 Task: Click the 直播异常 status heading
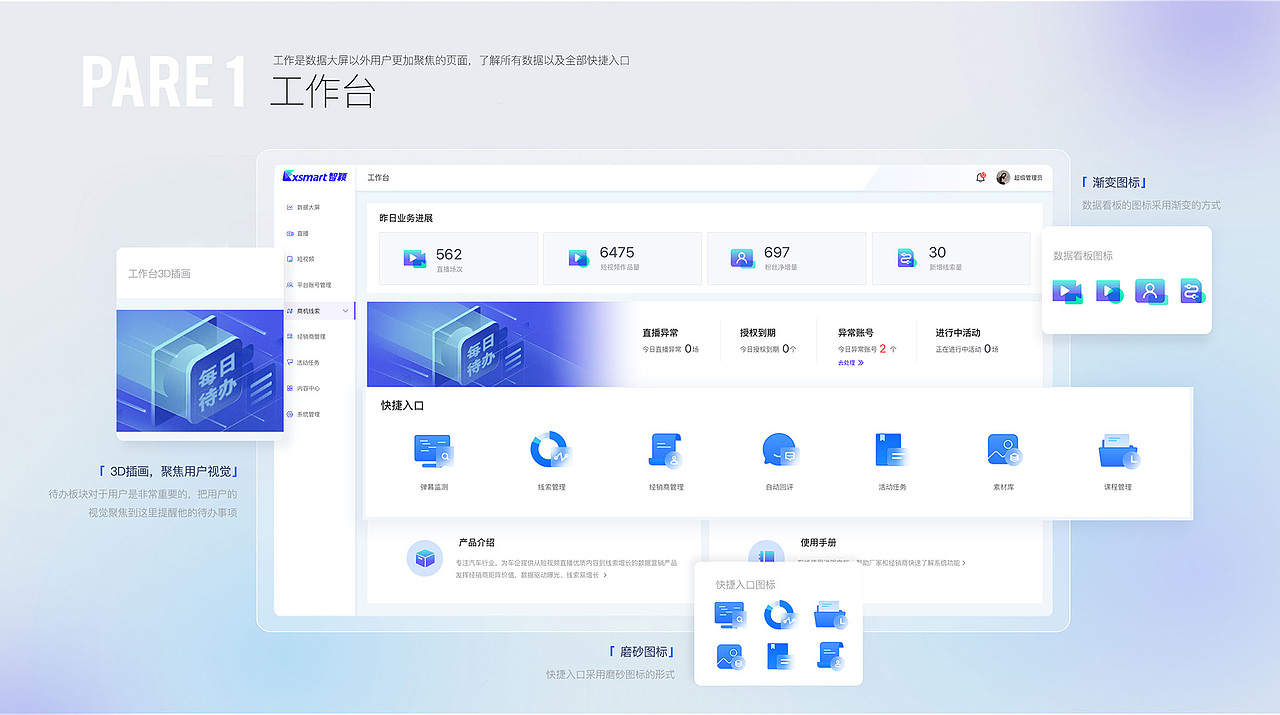tap(661, 333)
